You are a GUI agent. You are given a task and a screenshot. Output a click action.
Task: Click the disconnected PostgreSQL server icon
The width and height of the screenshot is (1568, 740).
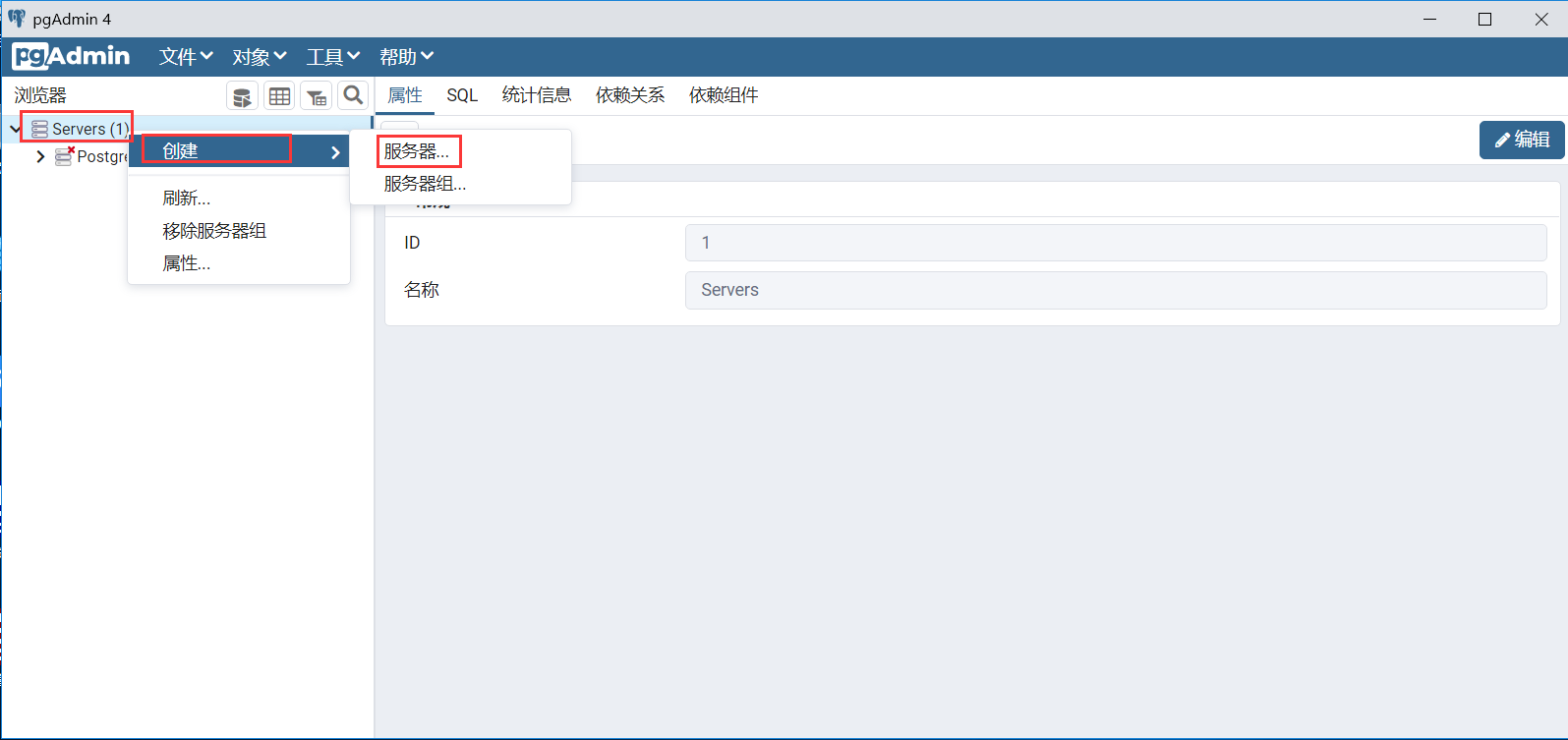tap(64, 156)
